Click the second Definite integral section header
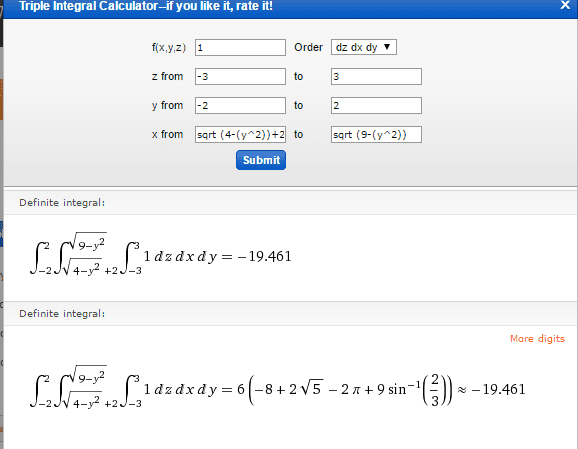This screenshot has width=578, height=449. 62,314
